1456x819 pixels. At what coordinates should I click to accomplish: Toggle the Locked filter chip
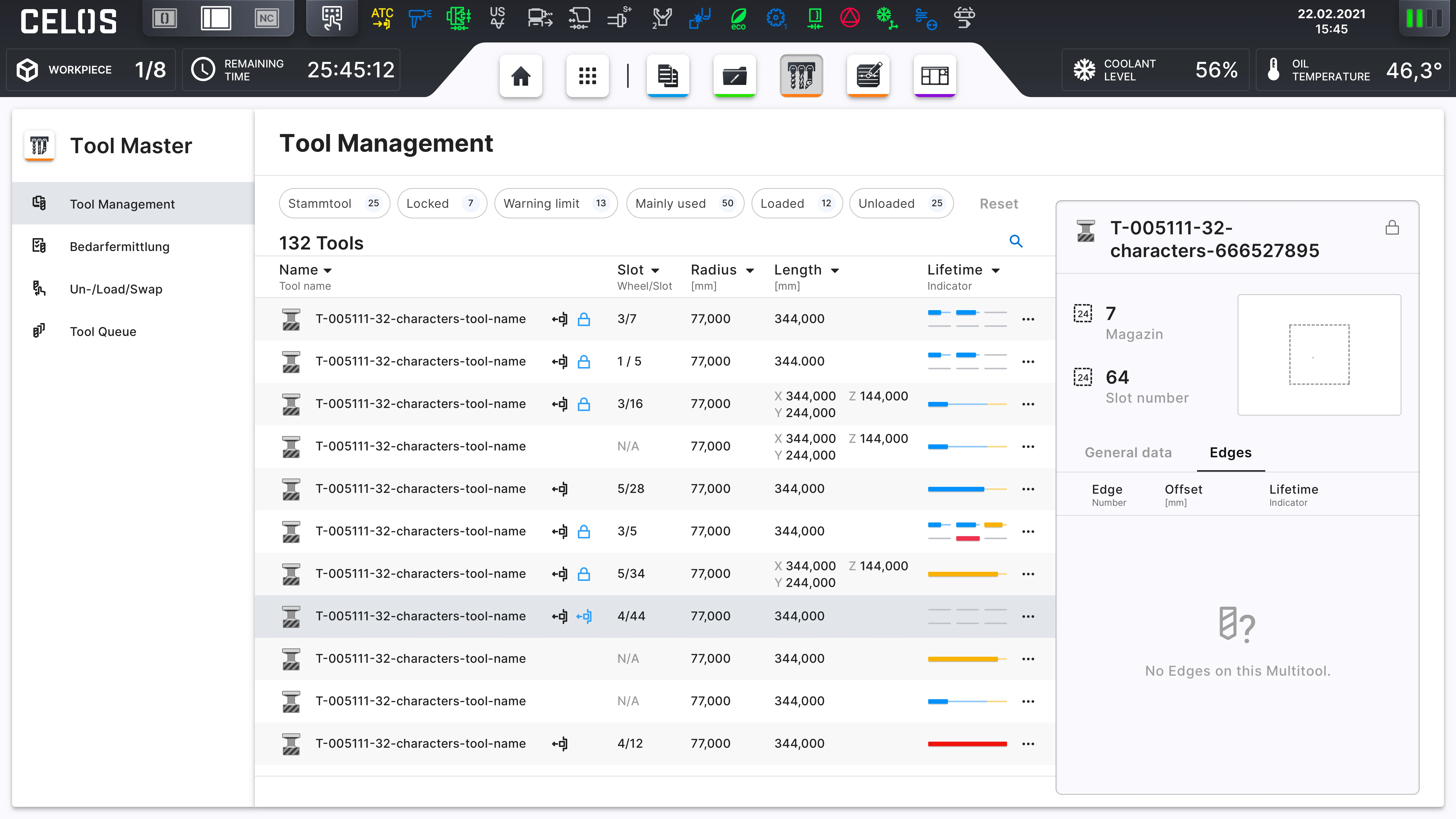pyautogui.click(x=442, y=203)
